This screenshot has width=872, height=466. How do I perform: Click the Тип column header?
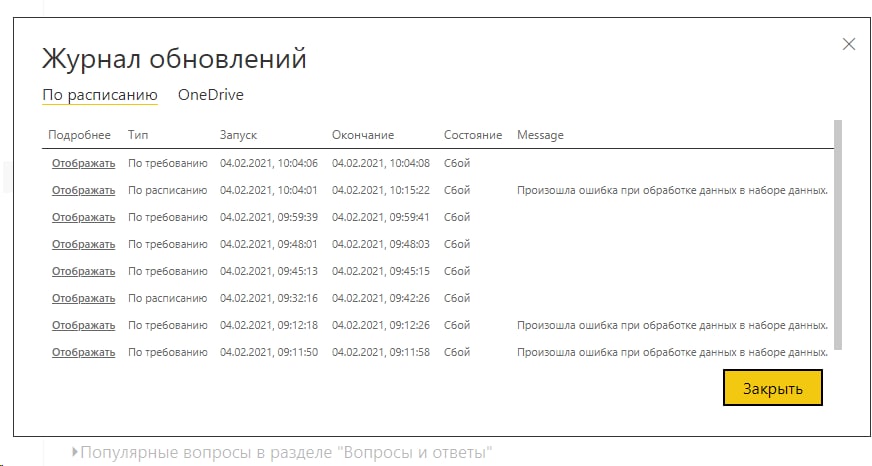[138, 135]
